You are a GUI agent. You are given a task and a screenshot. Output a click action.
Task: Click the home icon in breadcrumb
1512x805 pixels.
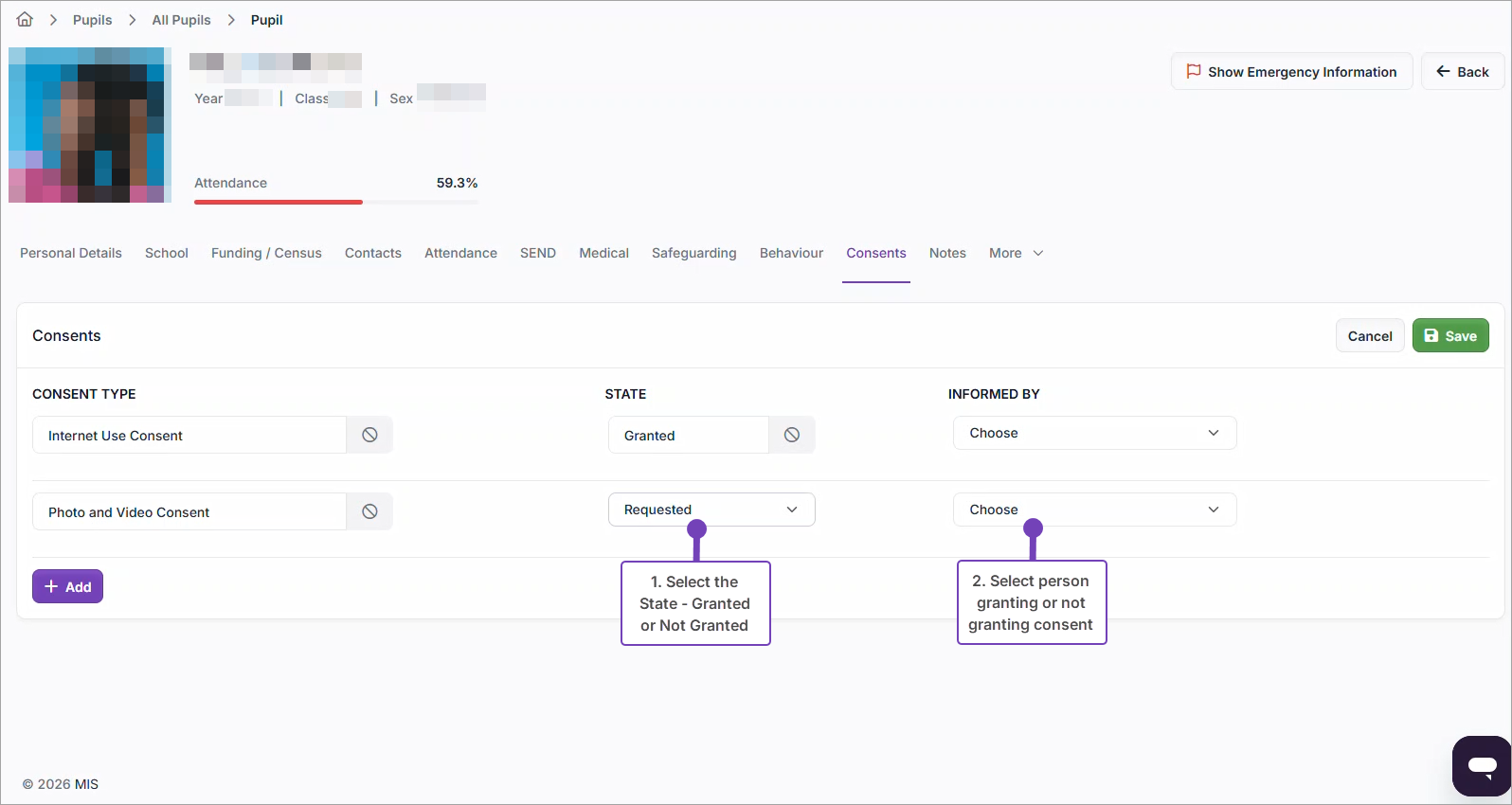click(x=25, y=20)
